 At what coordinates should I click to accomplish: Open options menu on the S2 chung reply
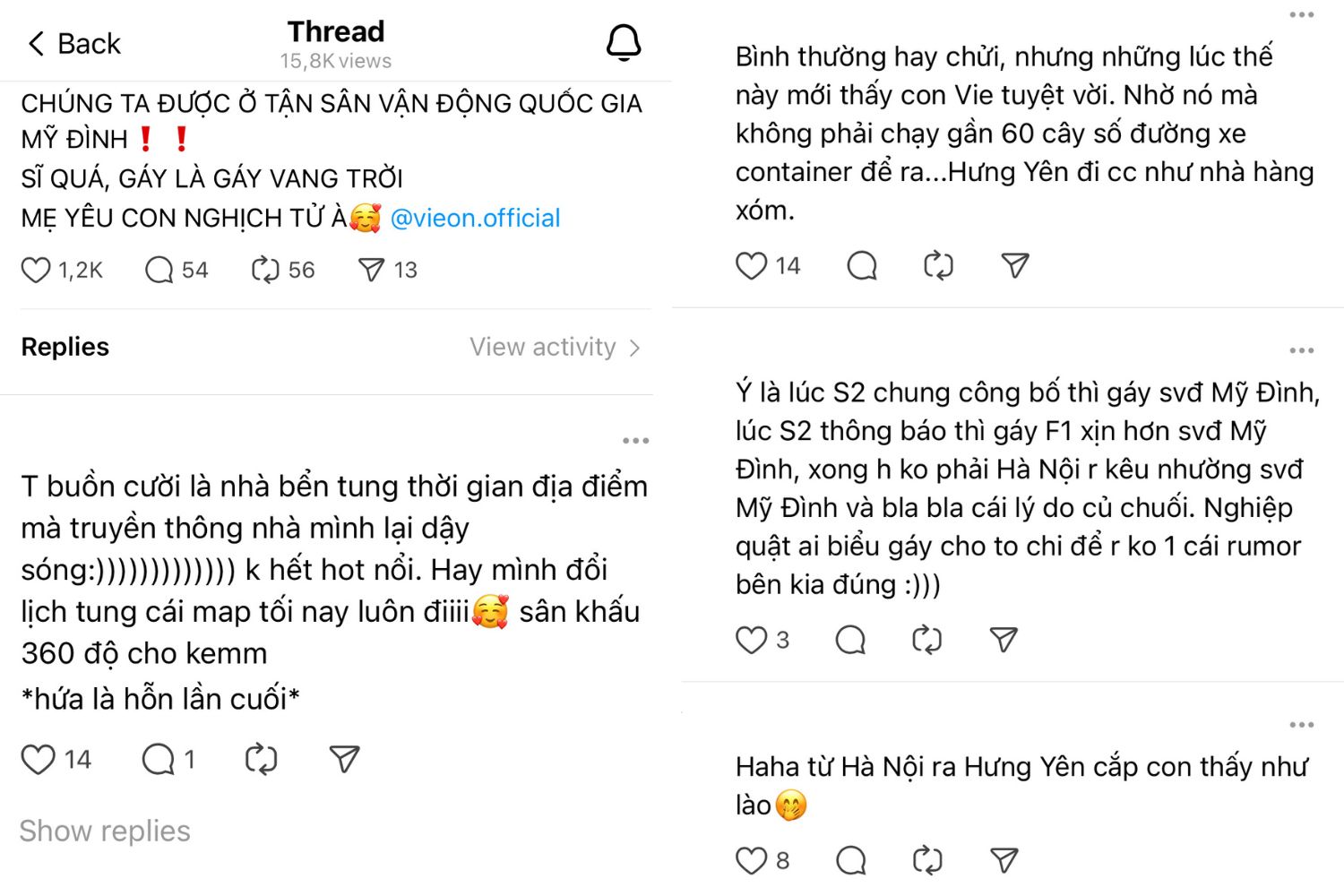point(1300,349)
